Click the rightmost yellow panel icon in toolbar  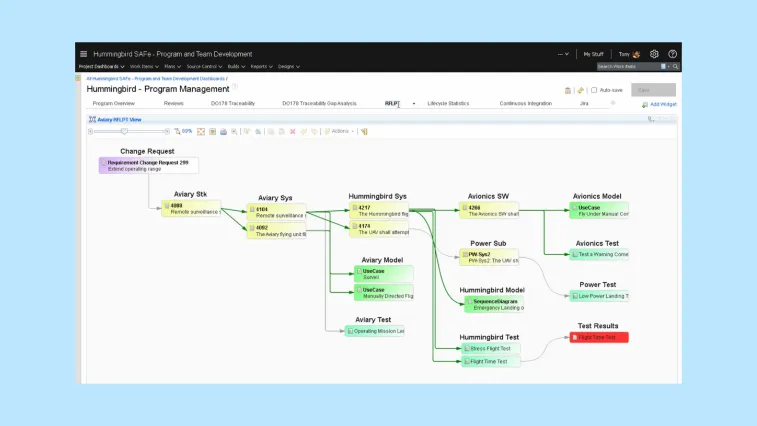[364, 131]
